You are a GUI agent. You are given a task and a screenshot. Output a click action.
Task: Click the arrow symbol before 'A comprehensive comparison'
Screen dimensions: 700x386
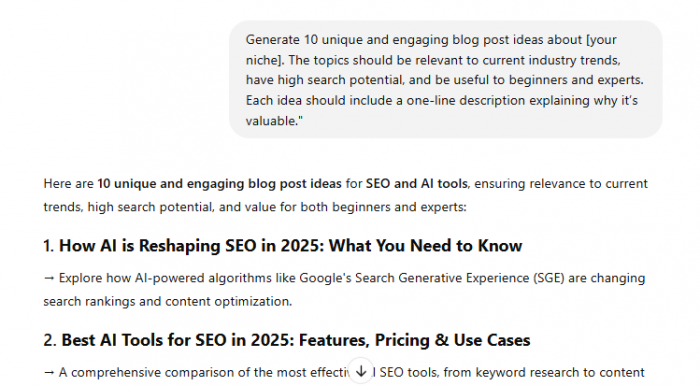click(49, 373)
